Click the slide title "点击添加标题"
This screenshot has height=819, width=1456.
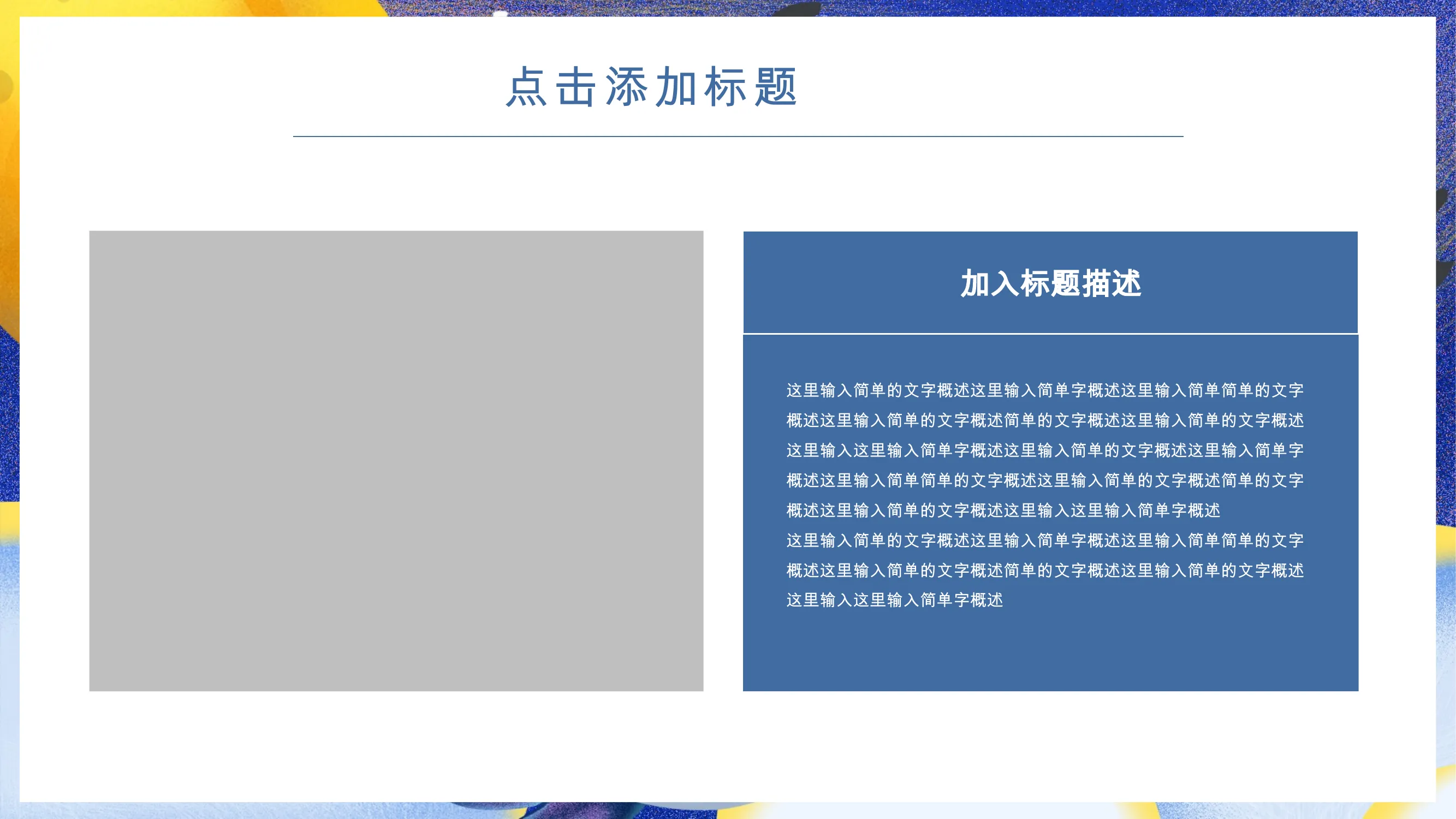pyautogui.click(x=651, y=86)
